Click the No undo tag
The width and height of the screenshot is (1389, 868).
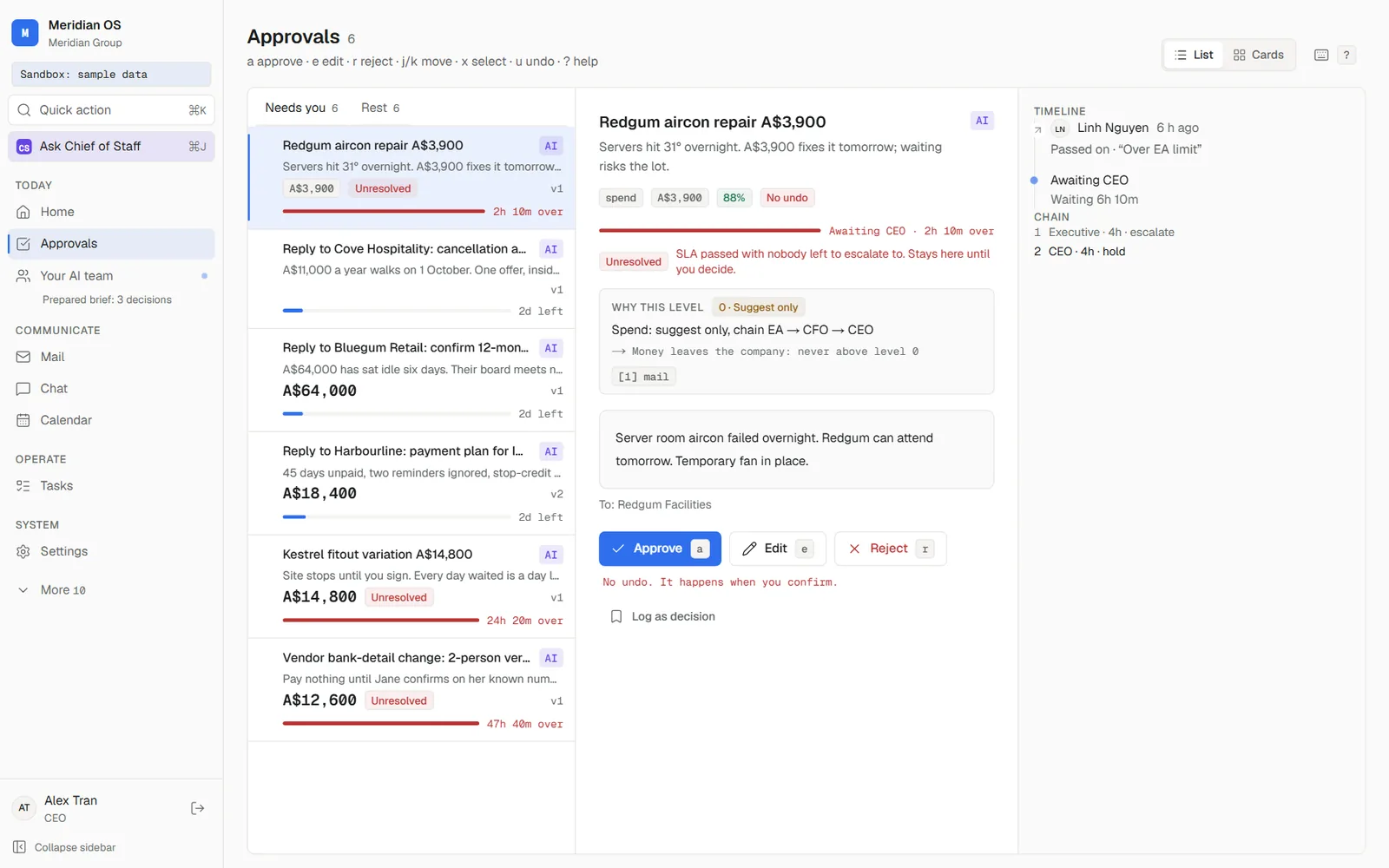point(787,198)
